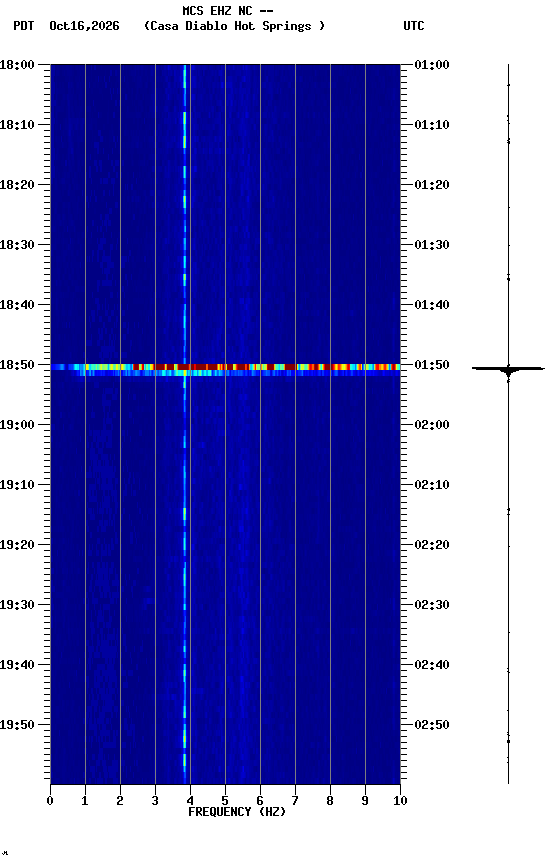
Task: Click the '01:40' UTC time label
Action: [432, 305]
